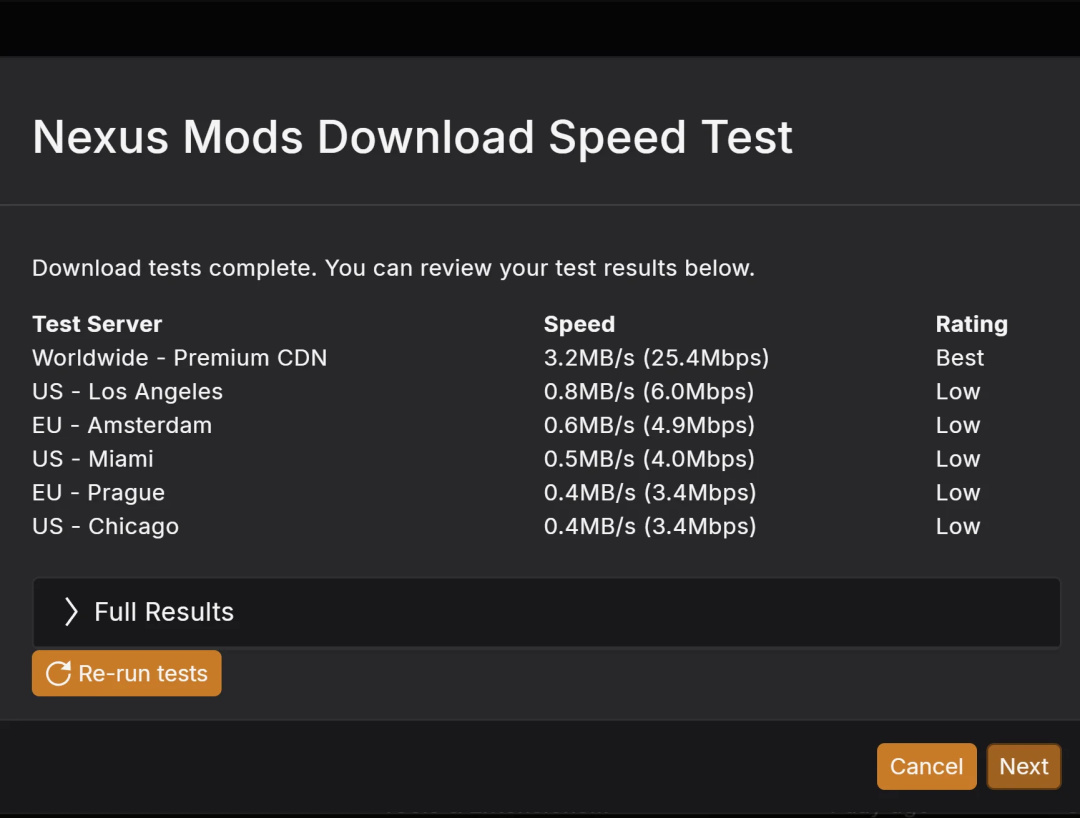Viewport: 1080px width, 818px height.
Task: Click the Nexus Mods Download Speed Test title
Action: tap(412, 137)
